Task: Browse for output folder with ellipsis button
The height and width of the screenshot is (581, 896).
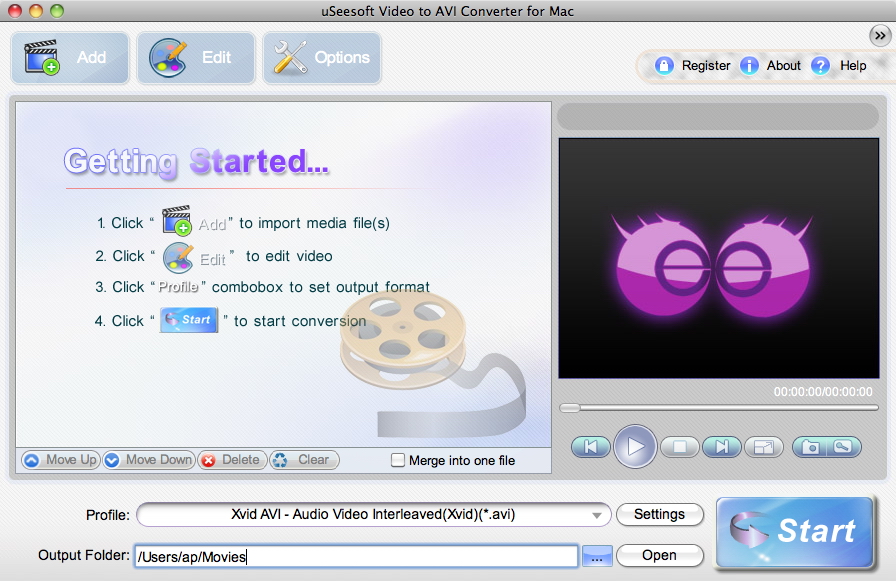Action: [597, 556]
